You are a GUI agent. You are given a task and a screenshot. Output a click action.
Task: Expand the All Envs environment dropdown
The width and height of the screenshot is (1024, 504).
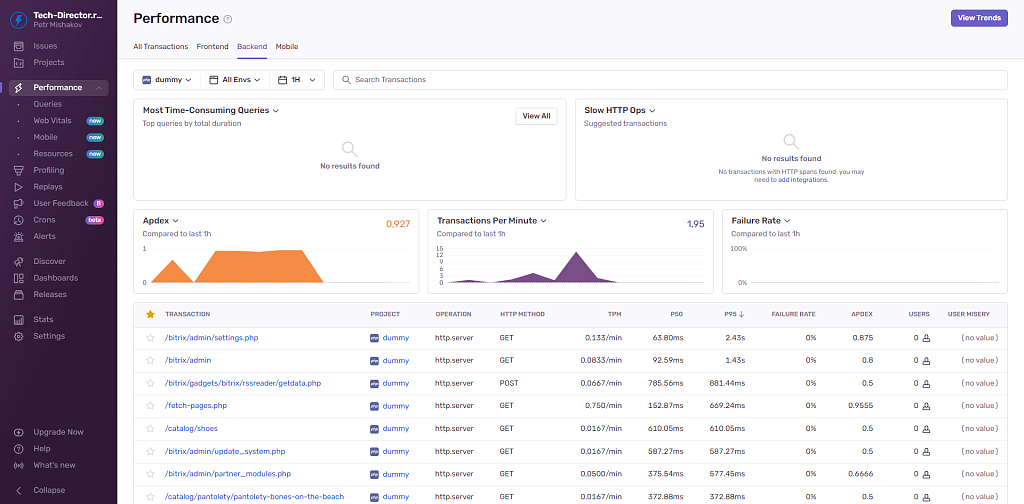[235, 80]
